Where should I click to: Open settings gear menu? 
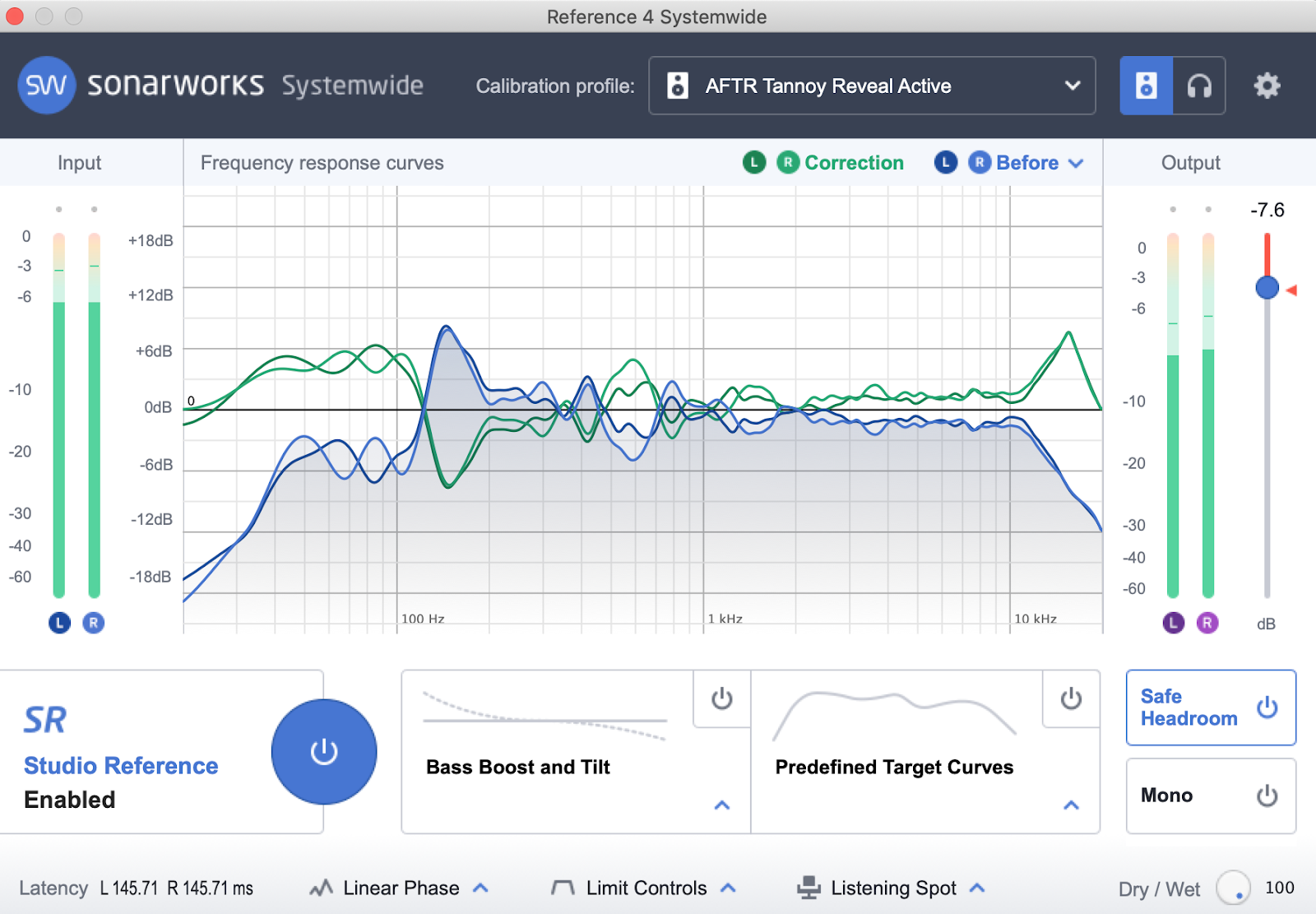pyautogui.click(x=1267, y=86)
